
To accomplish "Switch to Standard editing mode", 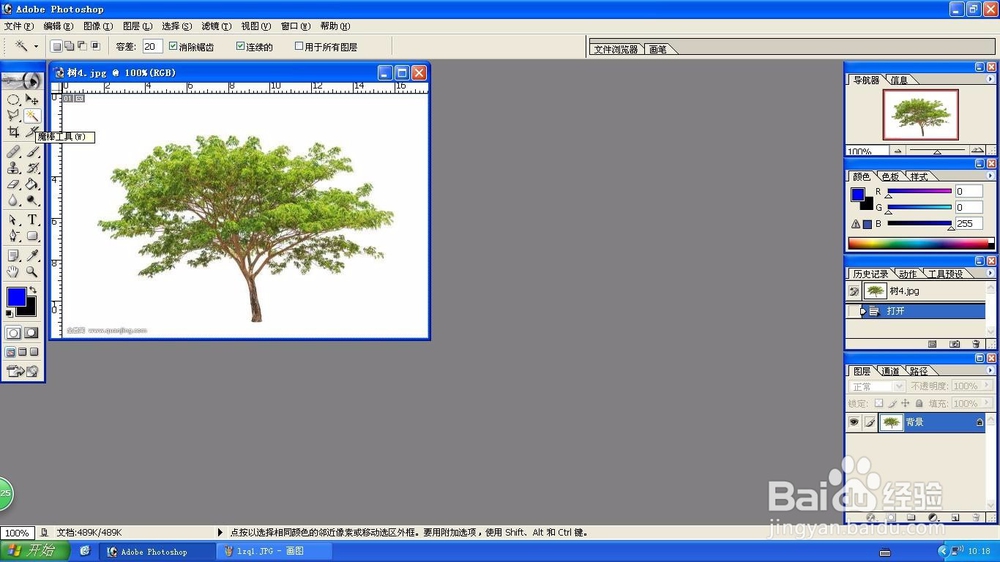I will coord(13,333).
